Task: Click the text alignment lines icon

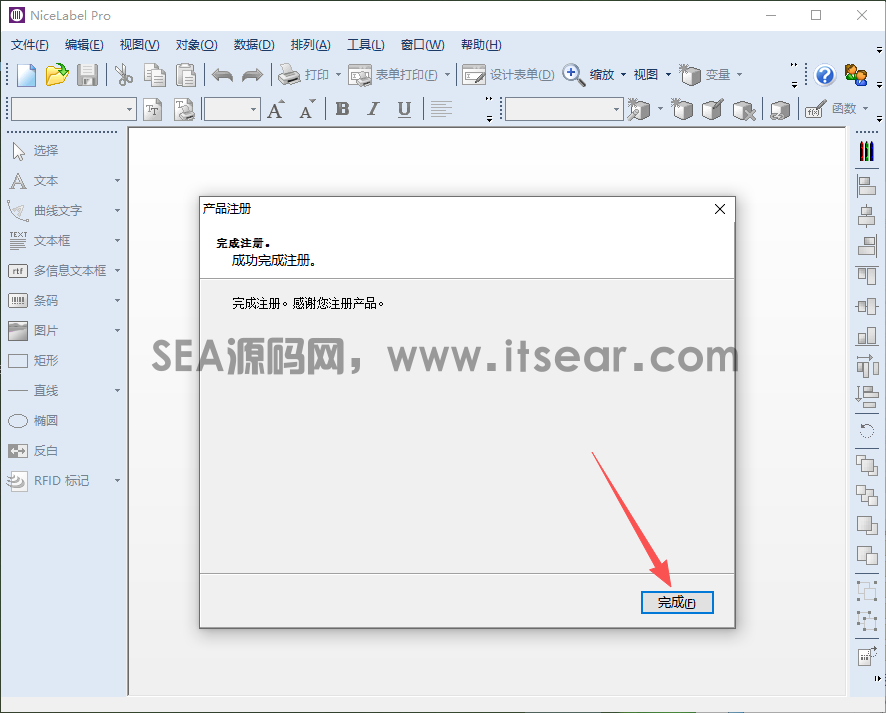Action: [441, 108]
